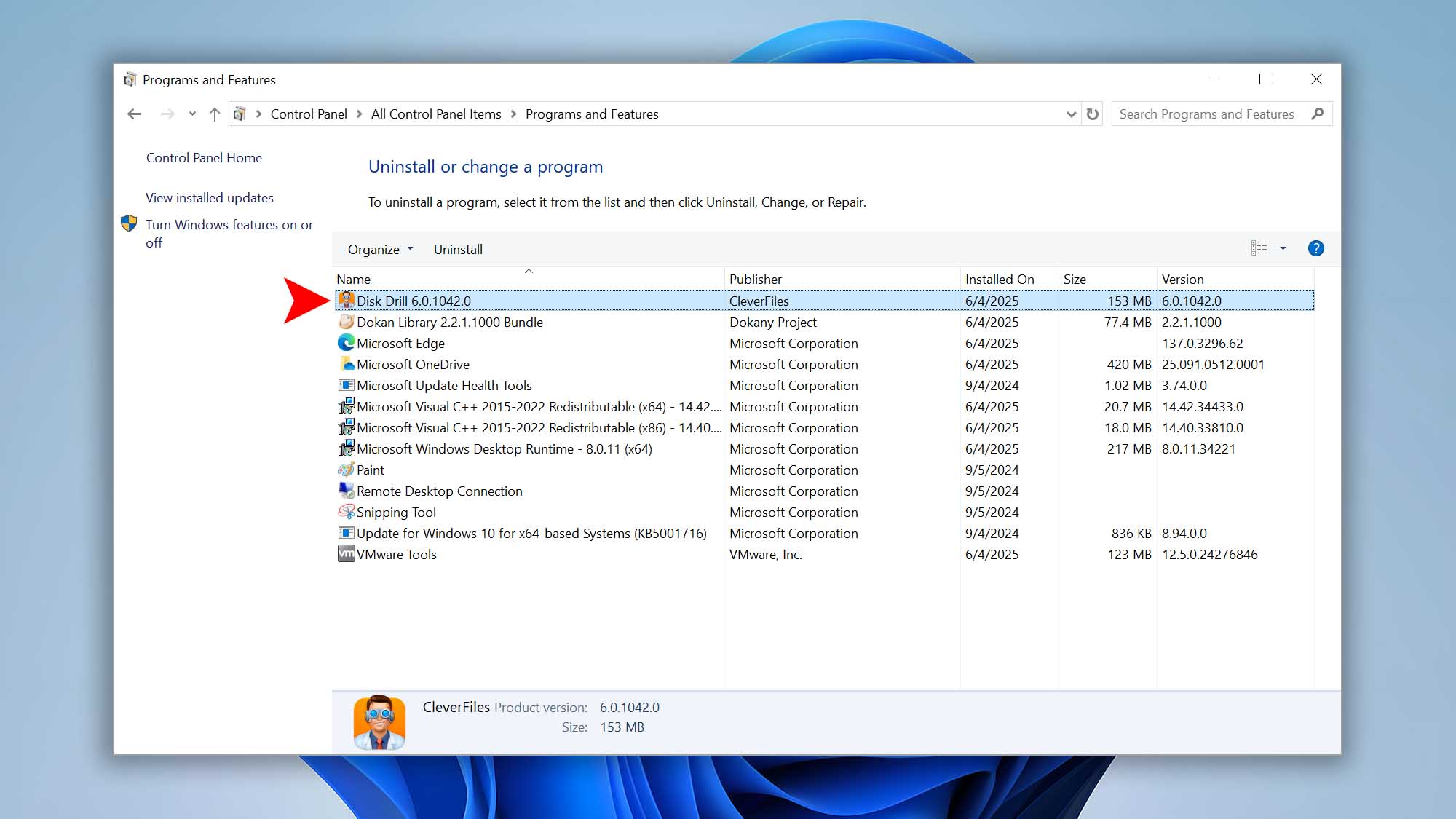Click All Control Panel Items breadcrumb
Screen dimensions: 1456x819
pyautogui.click(x=436, y=114)
